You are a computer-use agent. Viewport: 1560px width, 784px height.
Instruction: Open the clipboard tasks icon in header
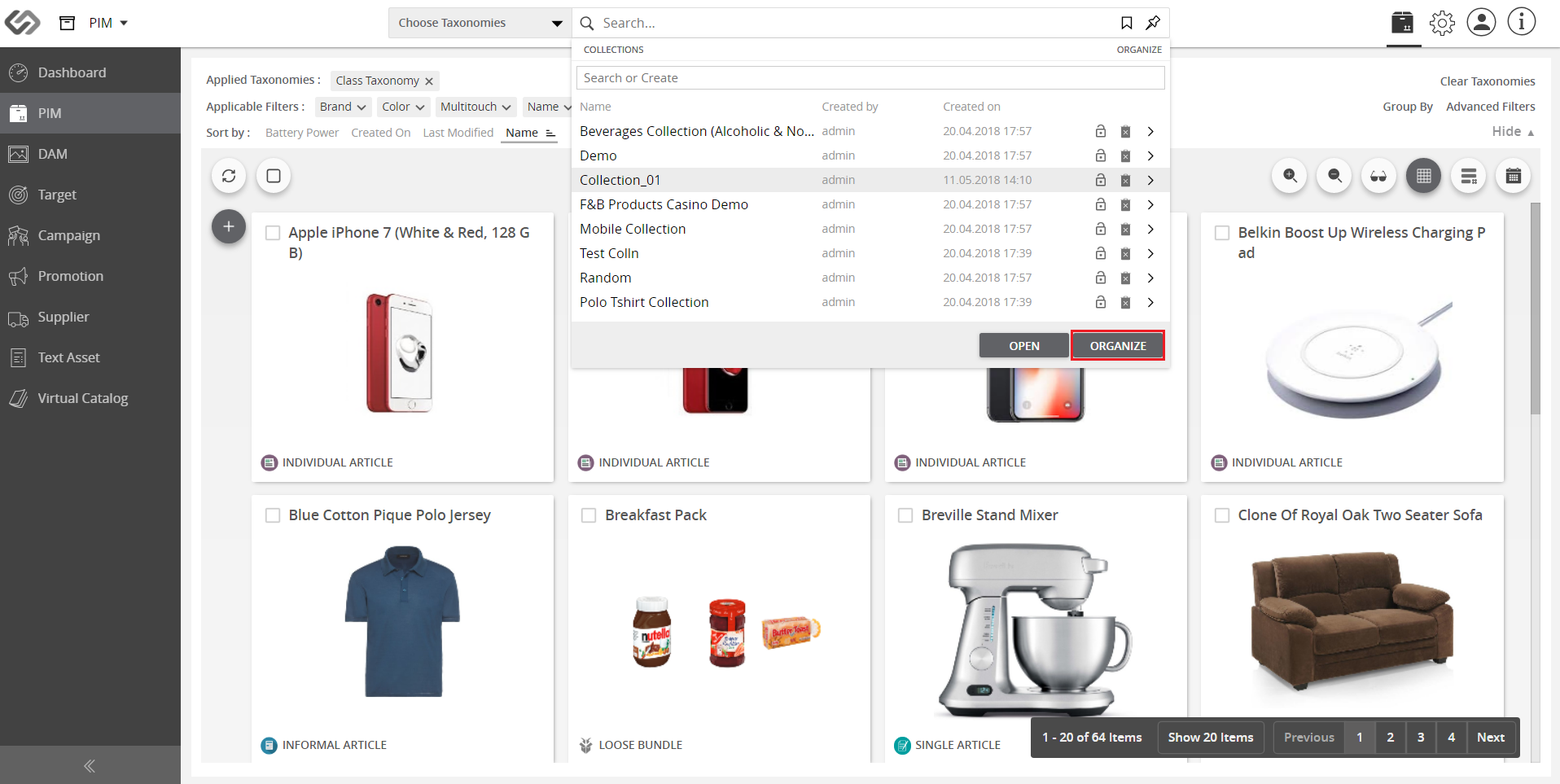(1403, 23)
